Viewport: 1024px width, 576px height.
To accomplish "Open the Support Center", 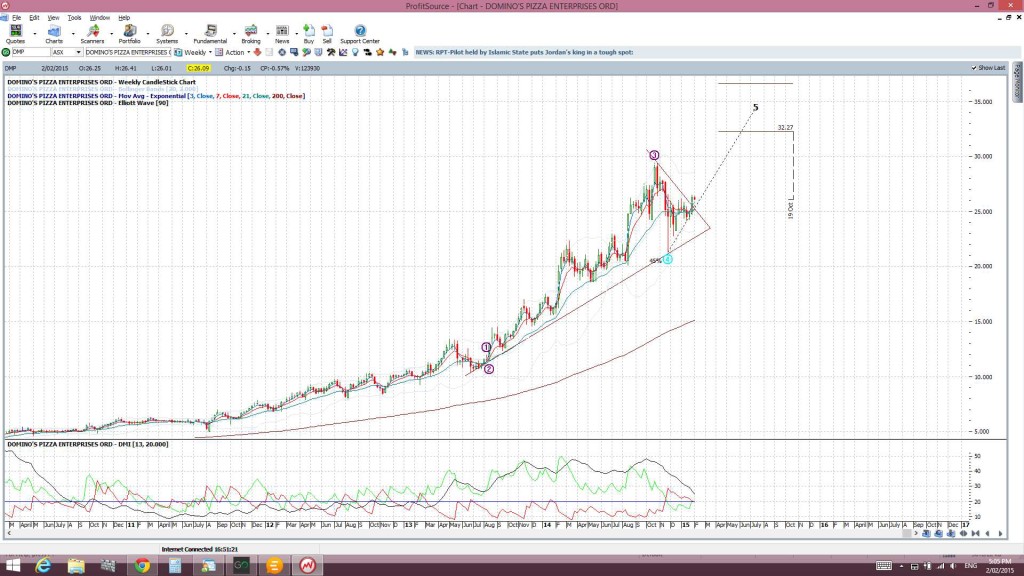I will [x=360, y=34].
